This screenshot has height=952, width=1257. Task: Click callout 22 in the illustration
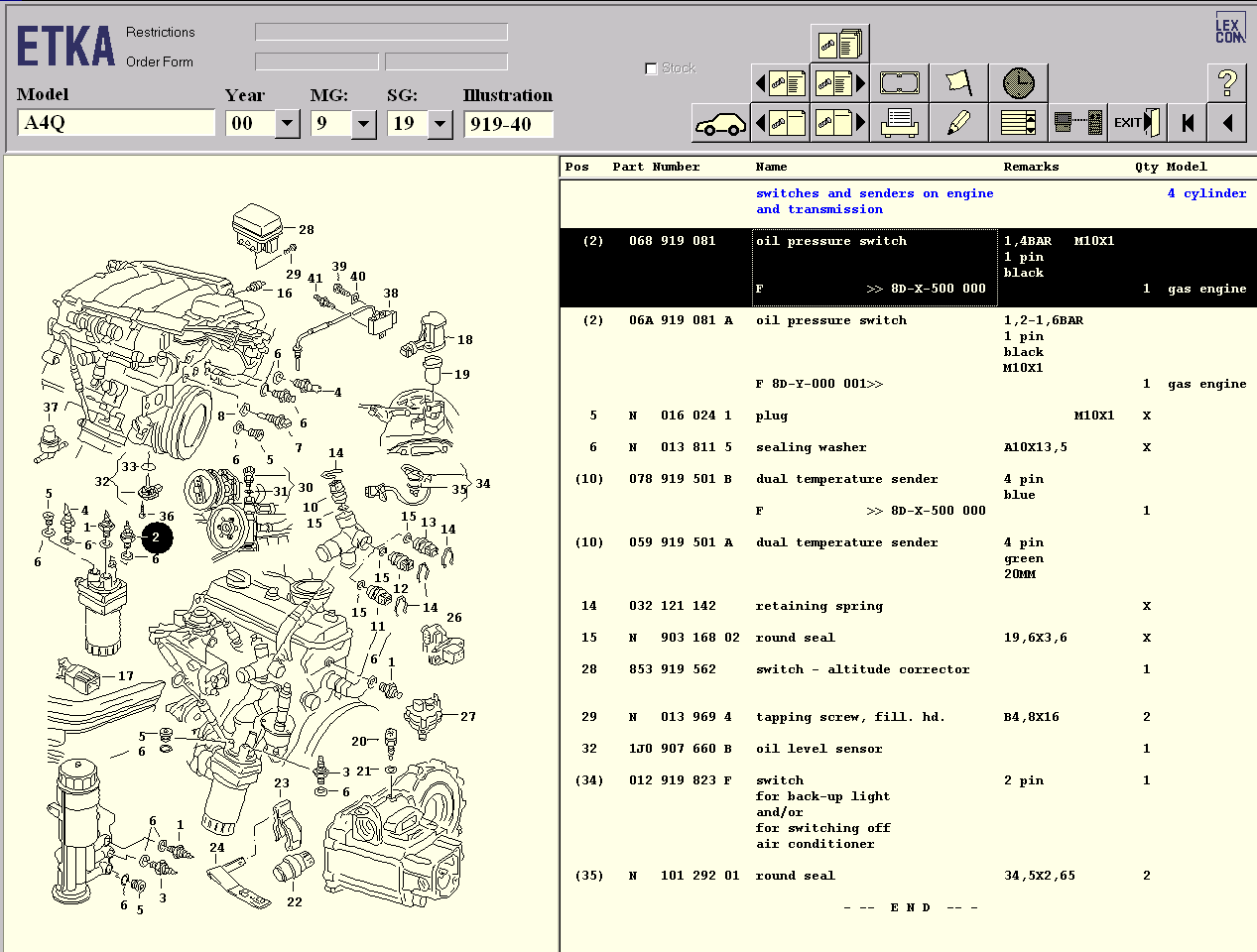tap(295, 902)
